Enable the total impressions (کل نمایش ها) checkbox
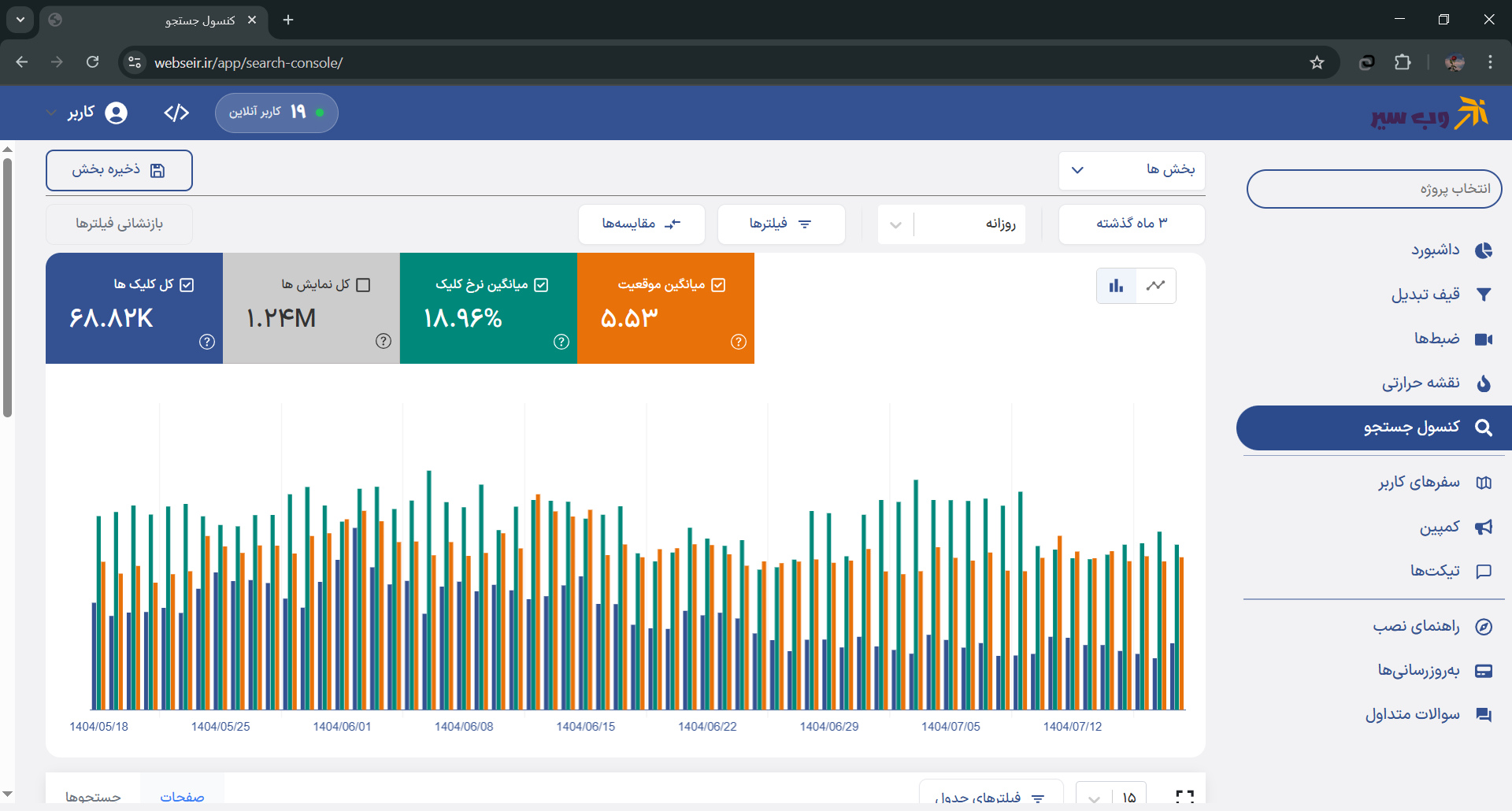The width and height of the screenshot is (1512, 811). (363, 285)
